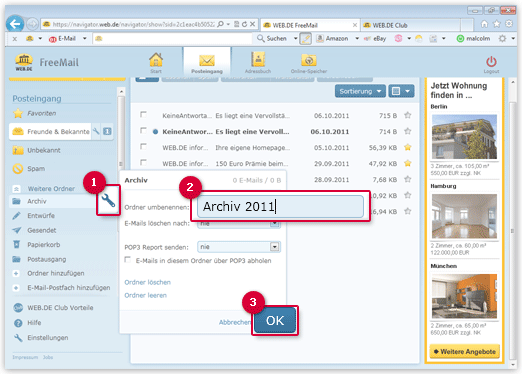This screenshot has height=374, width=522.
Task: Click the E-Mail toolbar icon
Action: coord(52,39)
